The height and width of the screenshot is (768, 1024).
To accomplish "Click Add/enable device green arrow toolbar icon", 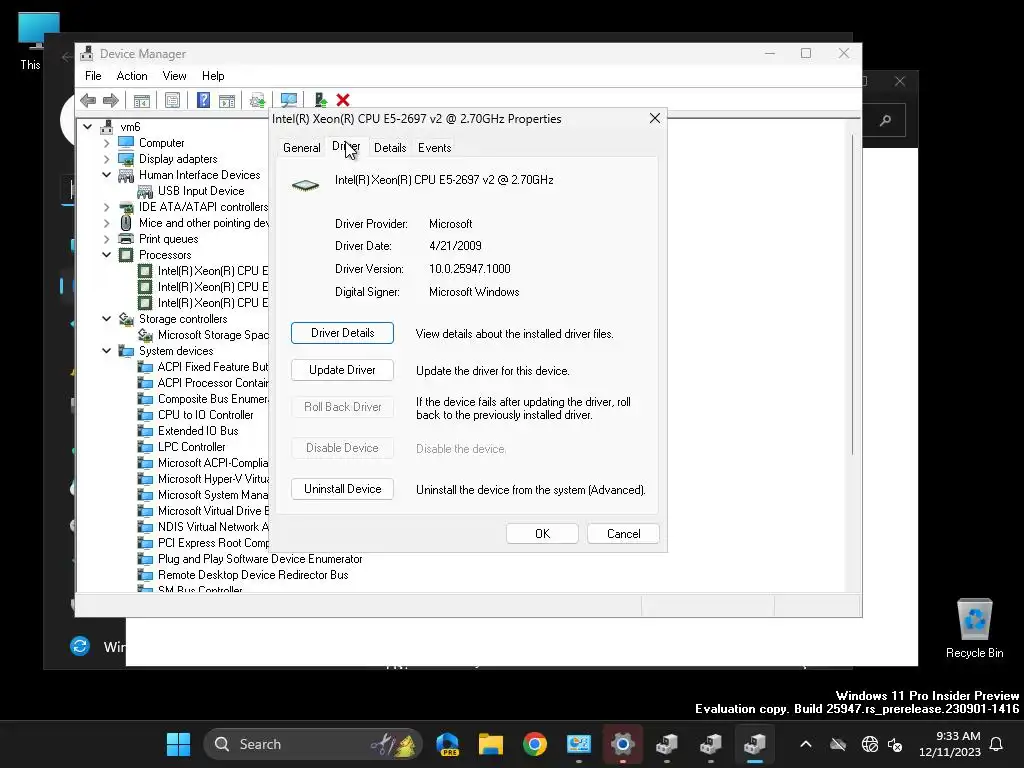I will (x=320, y=100).
